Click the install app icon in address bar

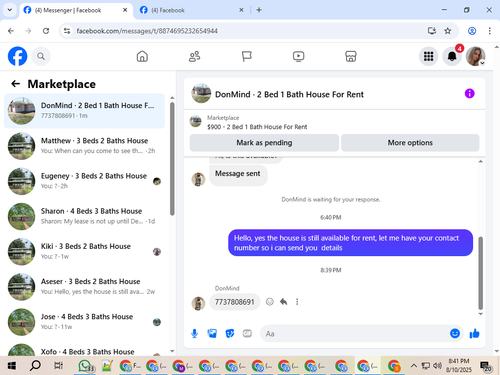[432, 31]
